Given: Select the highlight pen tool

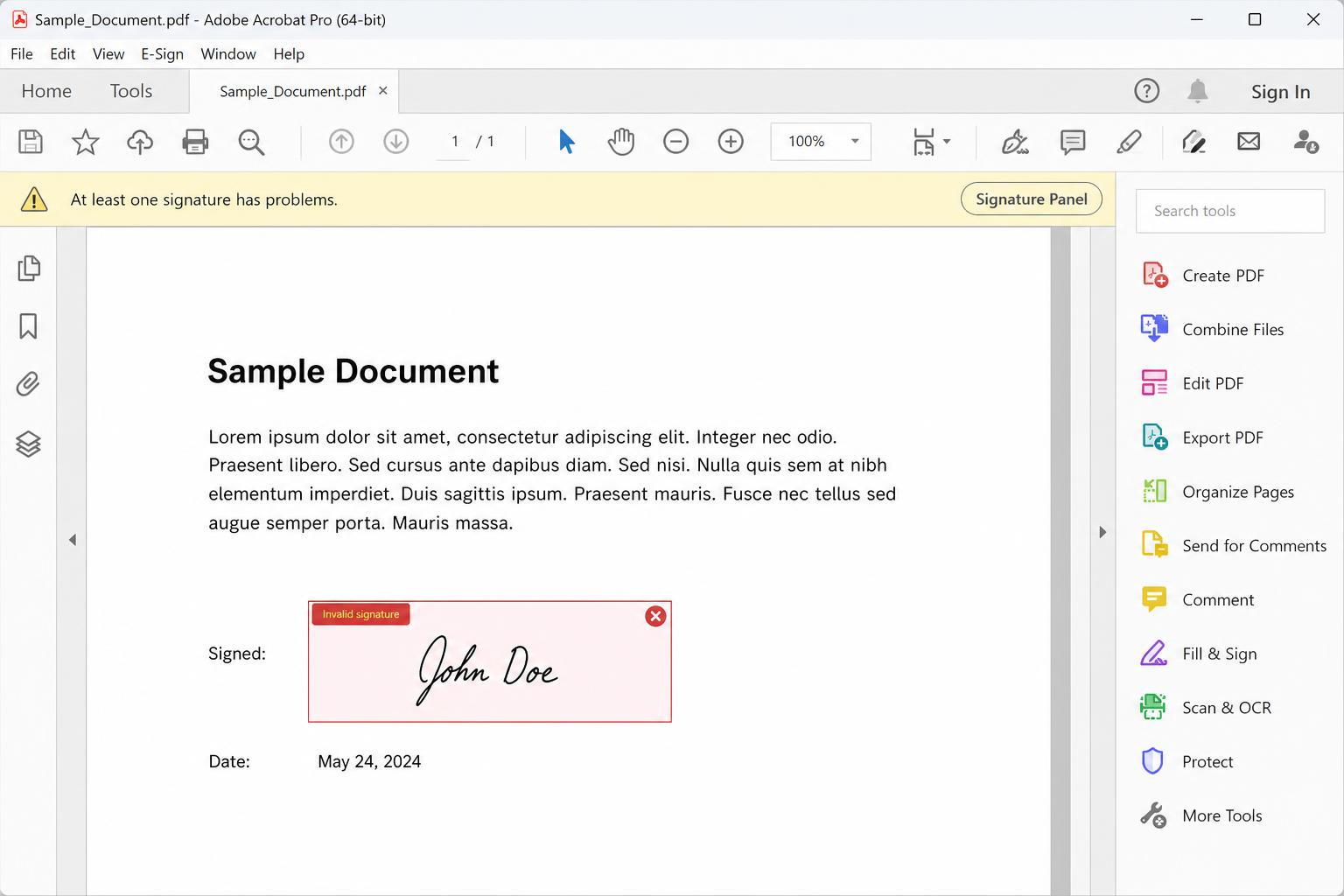Looking at the screenshot, I should (x=1129, y=142).
